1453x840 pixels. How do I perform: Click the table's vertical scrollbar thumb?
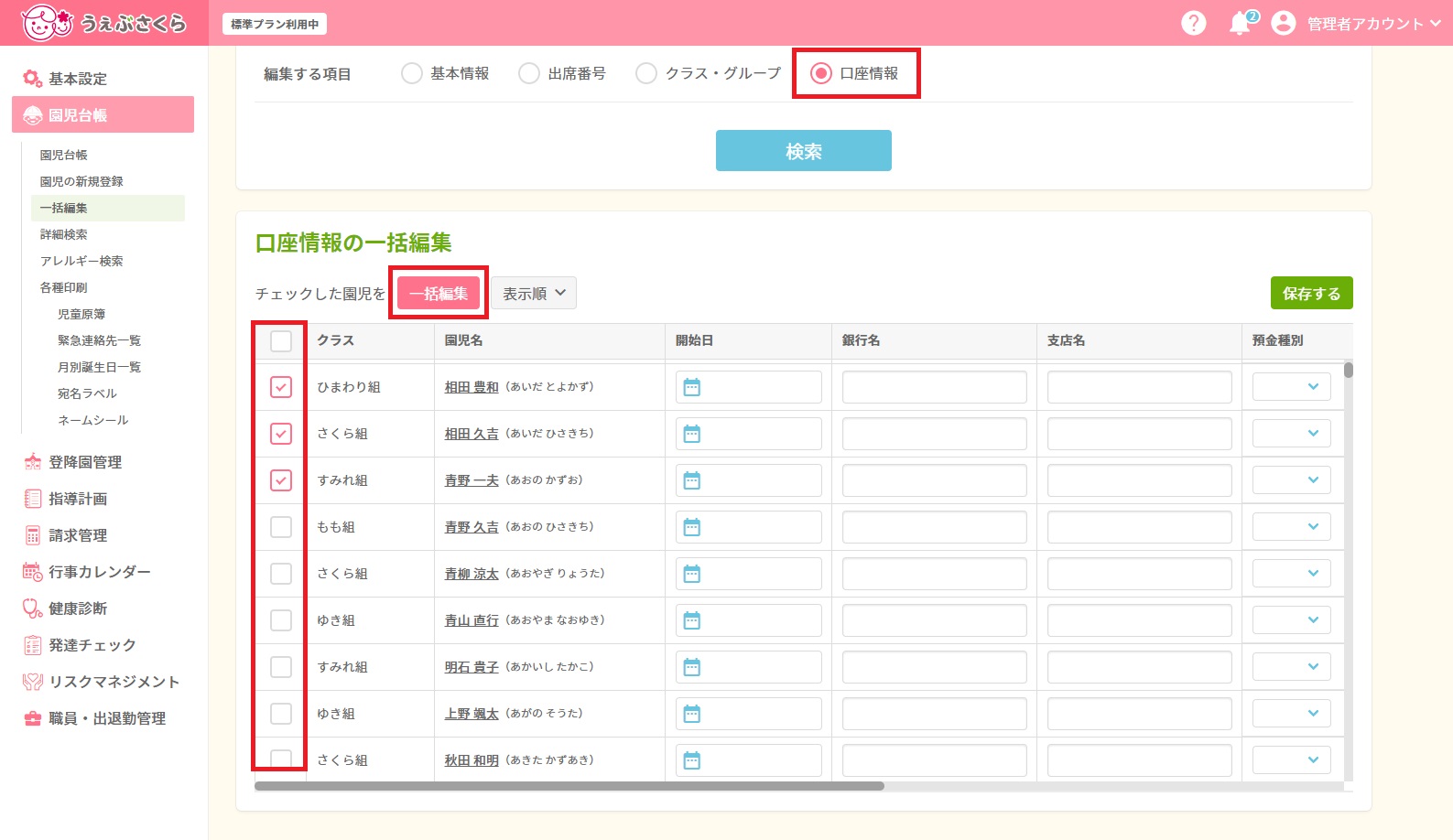pyautogui.click(x=1349, y=370)
